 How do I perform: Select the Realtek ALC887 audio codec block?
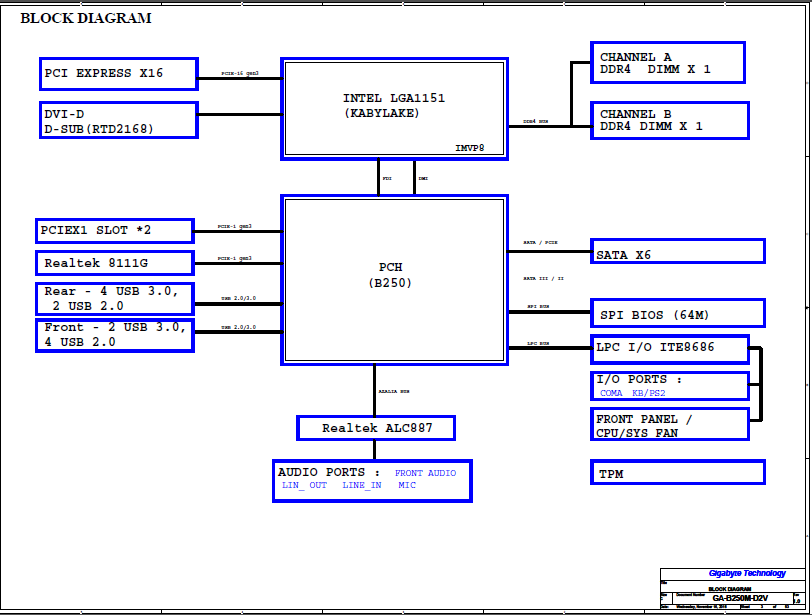[x=376, y=428]
